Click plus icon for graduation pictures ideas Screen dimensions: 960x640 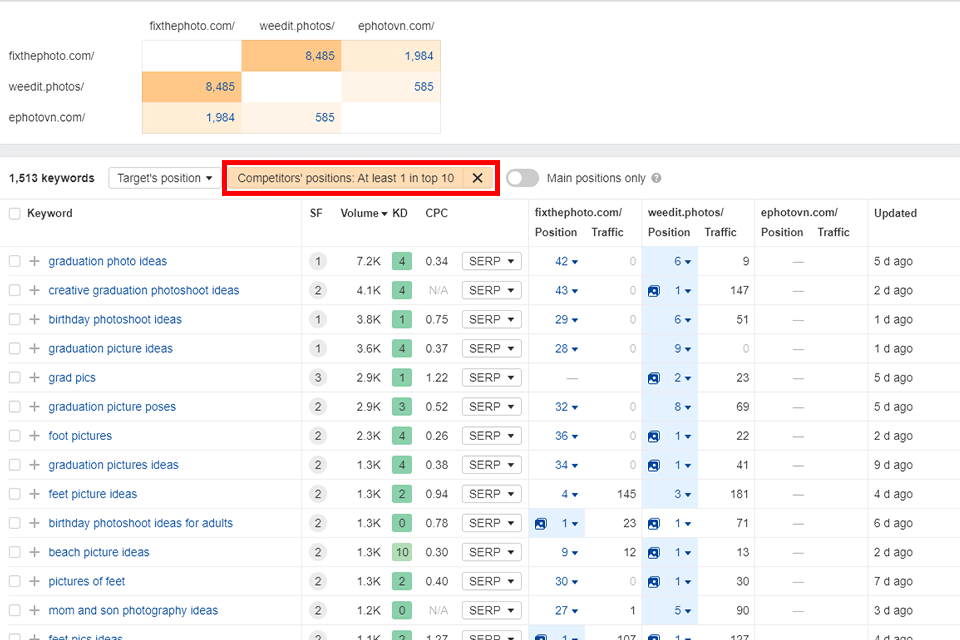tap(34, 465)
